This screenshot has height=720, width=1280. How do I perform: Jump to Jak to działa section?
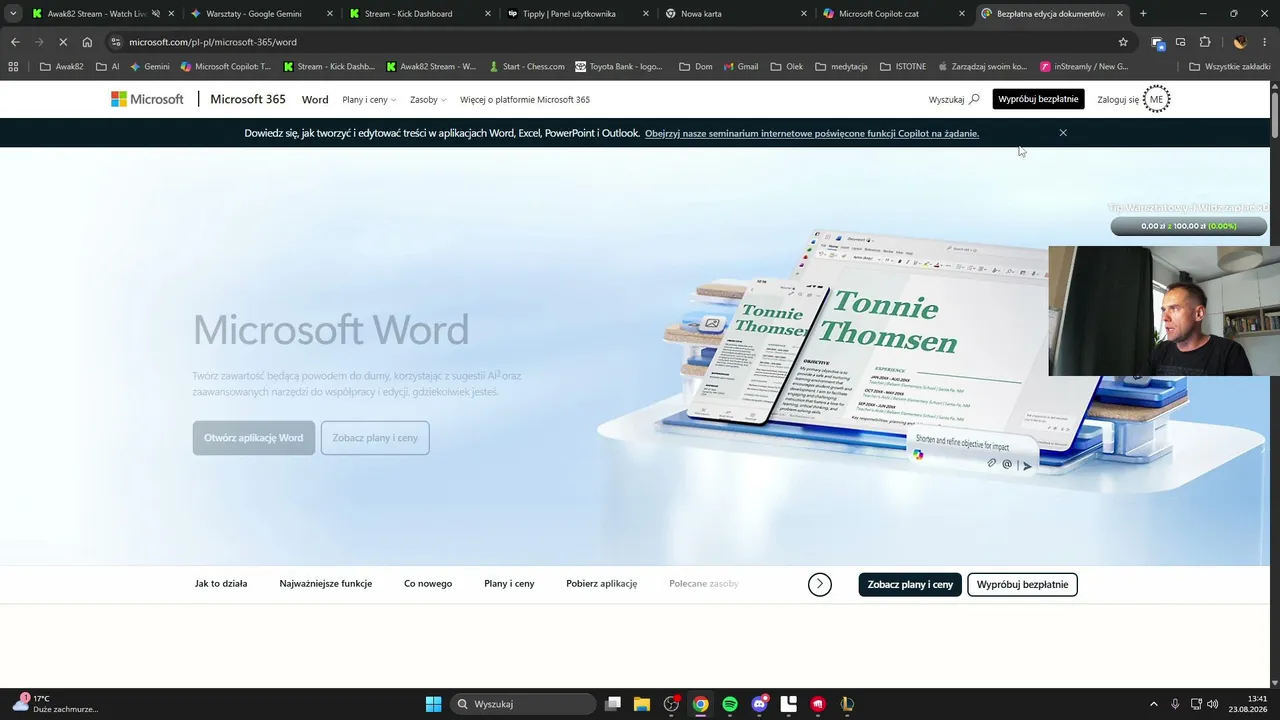coord(221,584)
